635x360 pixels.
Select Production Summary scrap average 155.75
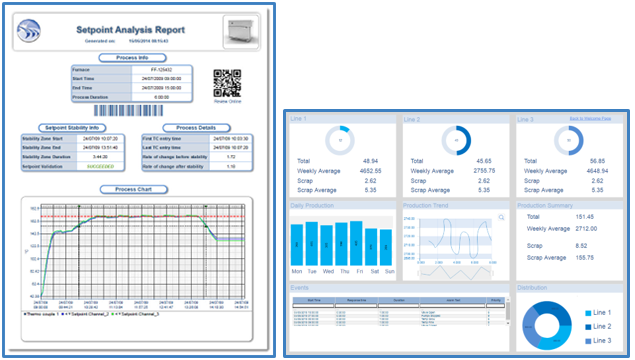[584, 258]
